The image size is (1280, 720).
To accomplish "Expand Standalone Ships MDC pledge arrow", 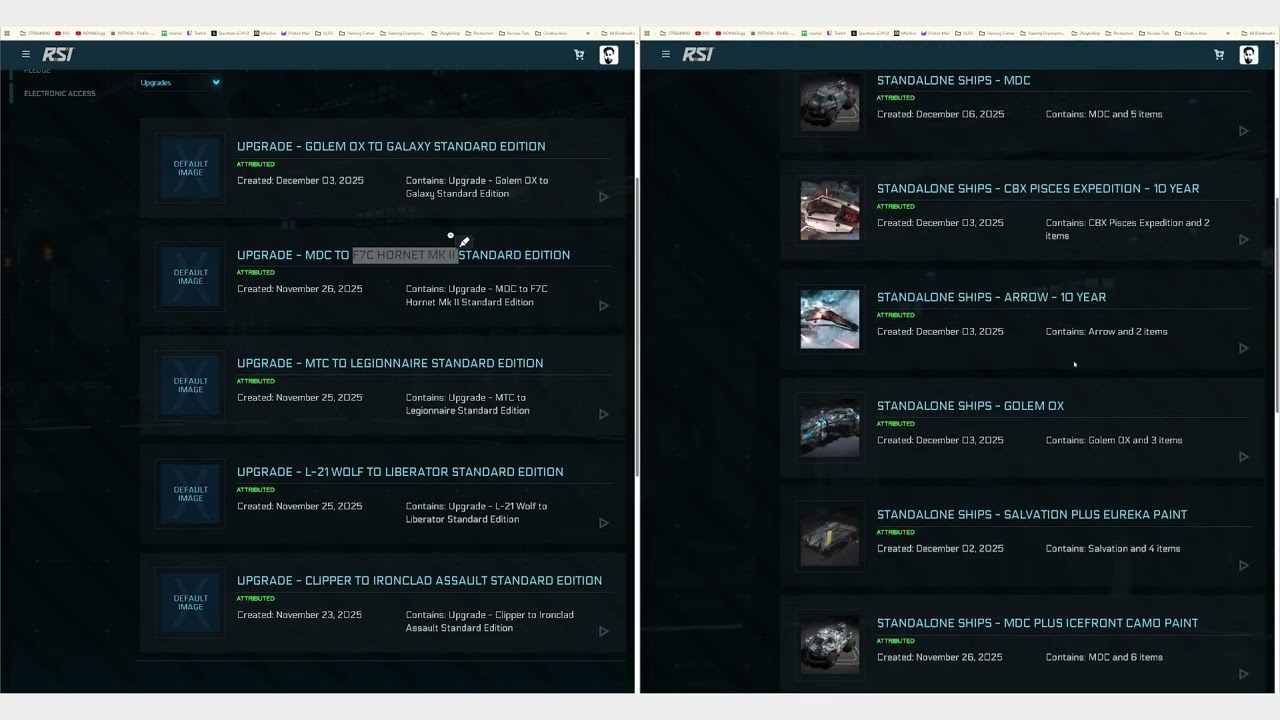I will [x=1243, y=131].
